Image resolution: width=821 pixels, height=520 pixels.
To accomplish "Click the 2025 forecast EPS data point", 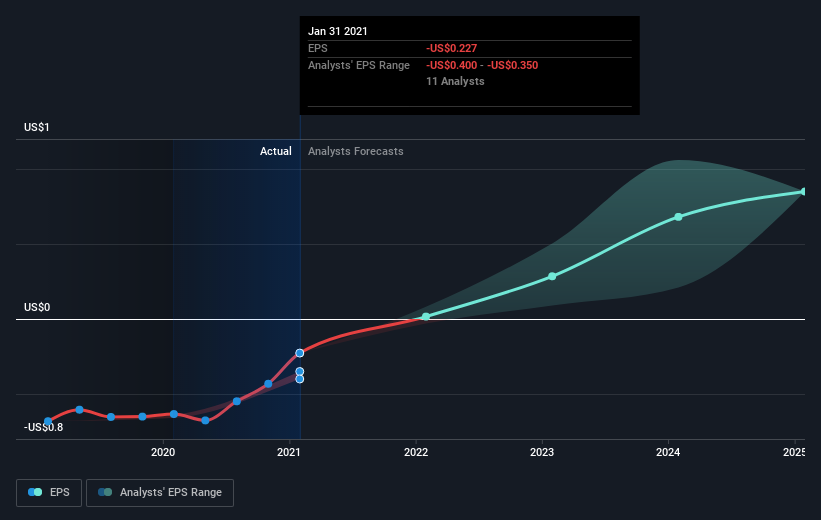I will [x=803, y=192].
